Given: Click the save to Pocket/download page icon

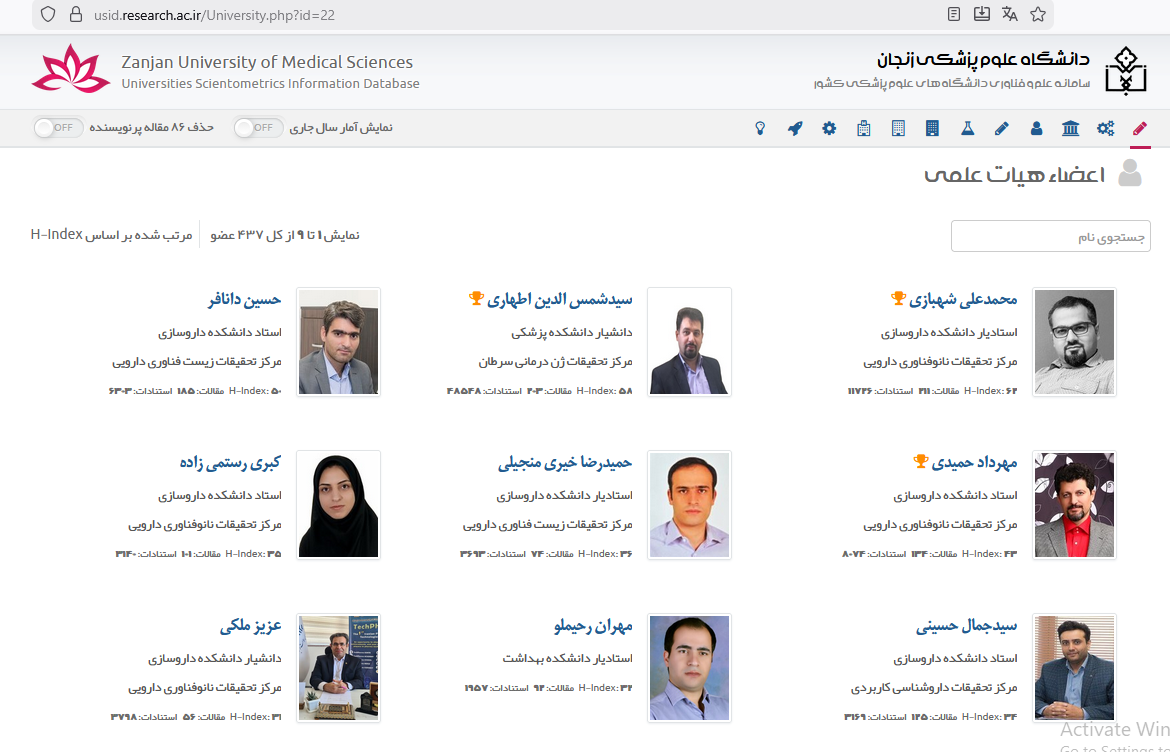Looking at the screenshot, I should click(x=982, y=14).
